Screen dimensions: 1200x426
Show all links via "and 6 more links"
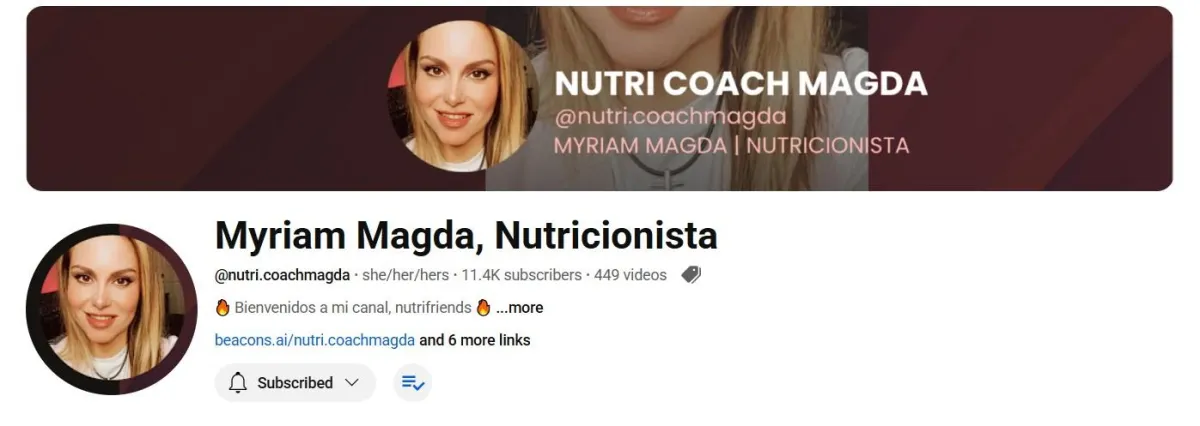click(x=475, y=340)
